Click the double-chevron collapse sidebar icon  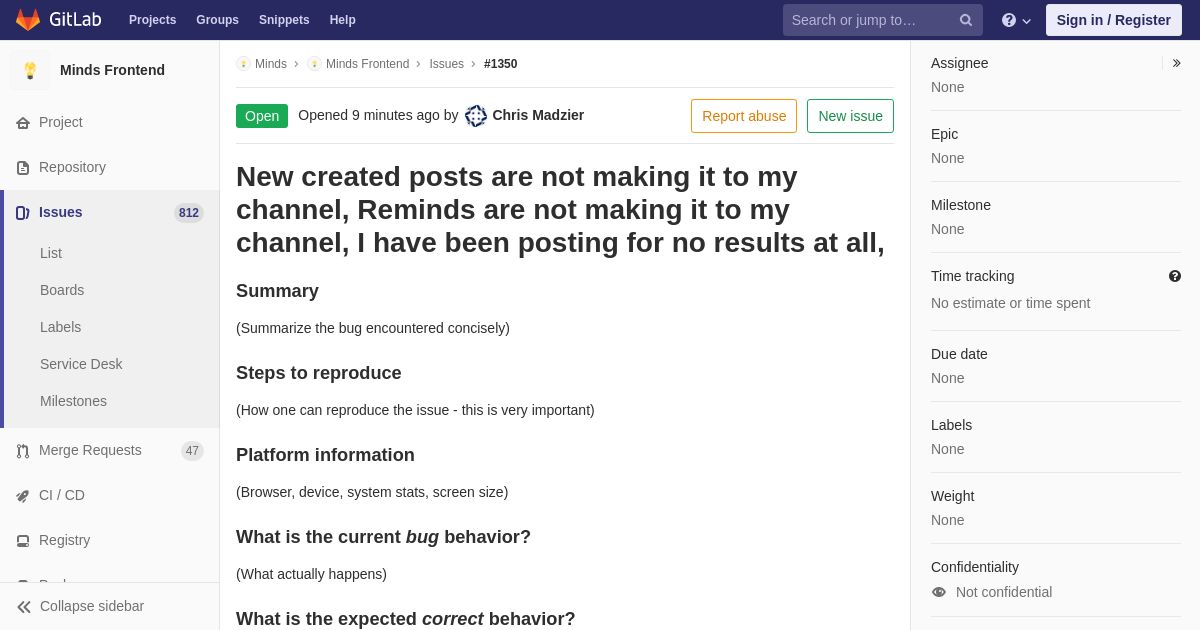tap(24, 607)
